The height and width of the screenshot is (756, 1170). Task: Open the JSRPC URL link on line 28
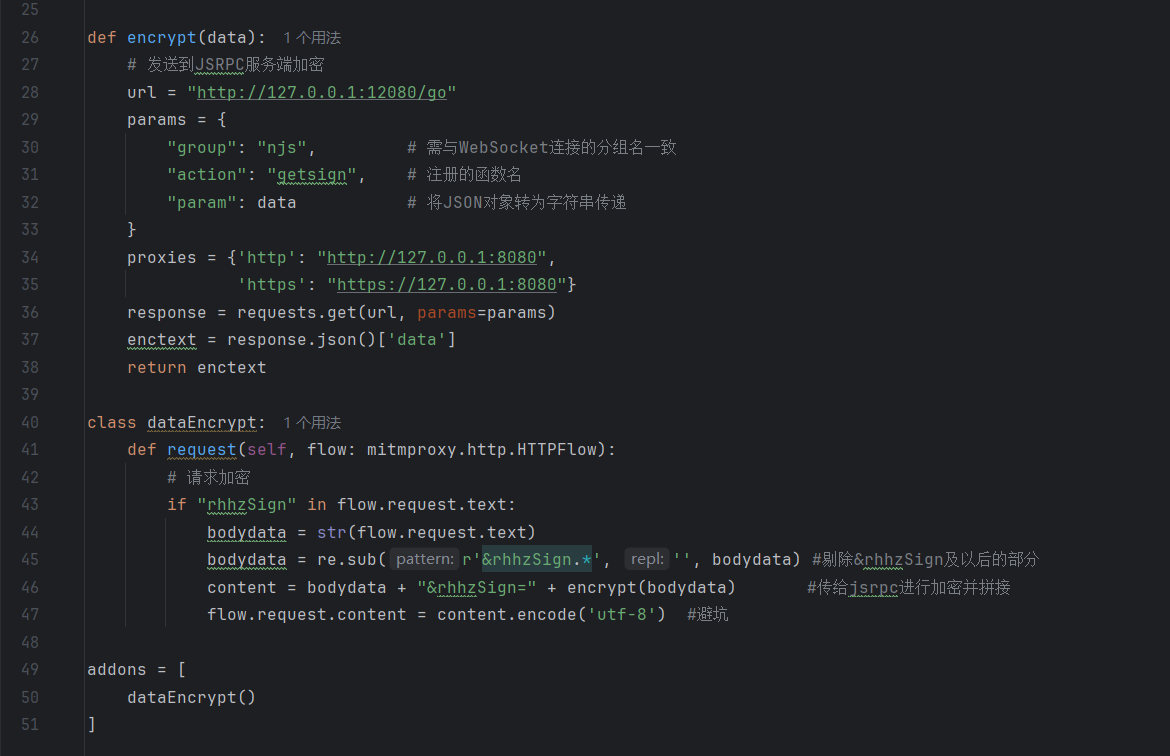pyautogui.click(x=322, y=93)
